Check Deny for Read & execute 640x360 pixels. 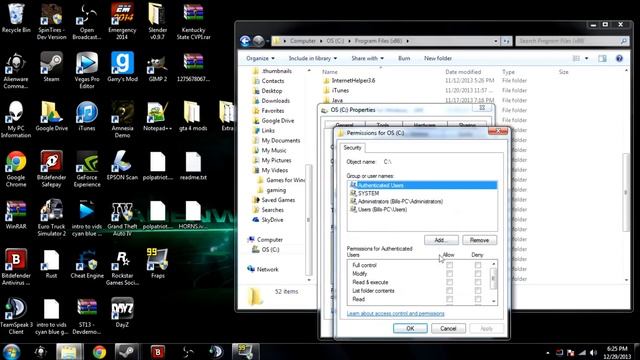(x=478, y=282)
